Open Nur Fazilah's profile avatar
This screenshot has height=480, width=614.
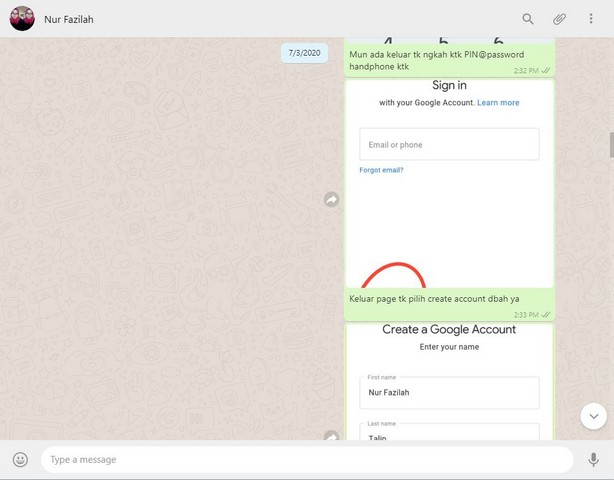[x=22, y=19]
